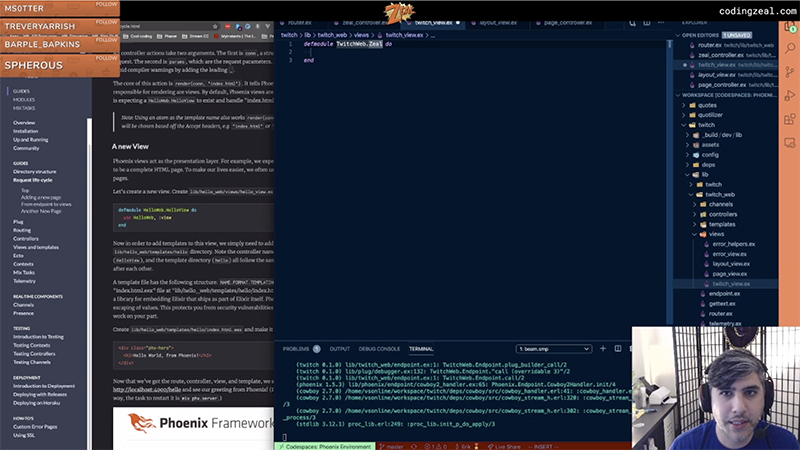
Task: Open Custom Error Pages docs link
Action: point(35,427)
